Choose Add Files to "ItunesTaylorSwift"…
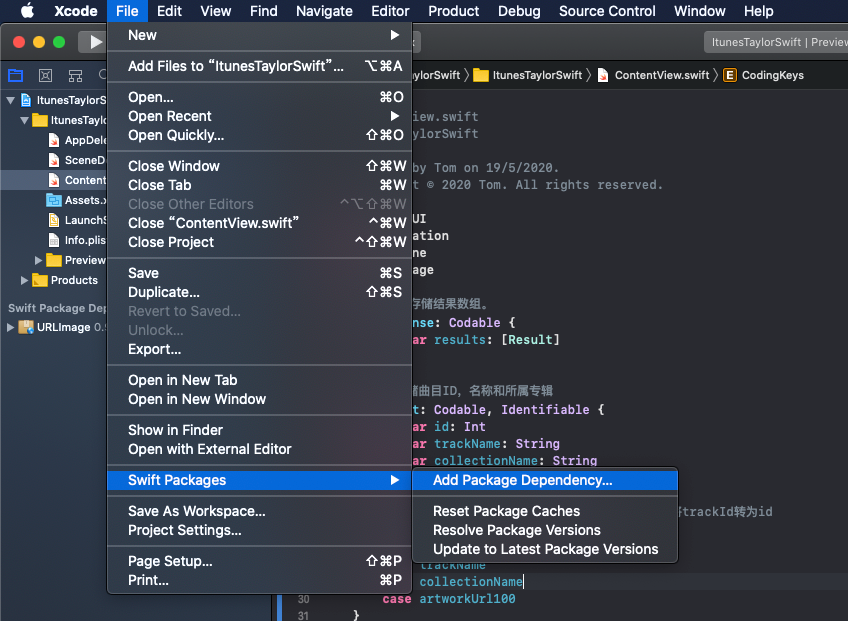The image size is (848, 621). point(260,66)
